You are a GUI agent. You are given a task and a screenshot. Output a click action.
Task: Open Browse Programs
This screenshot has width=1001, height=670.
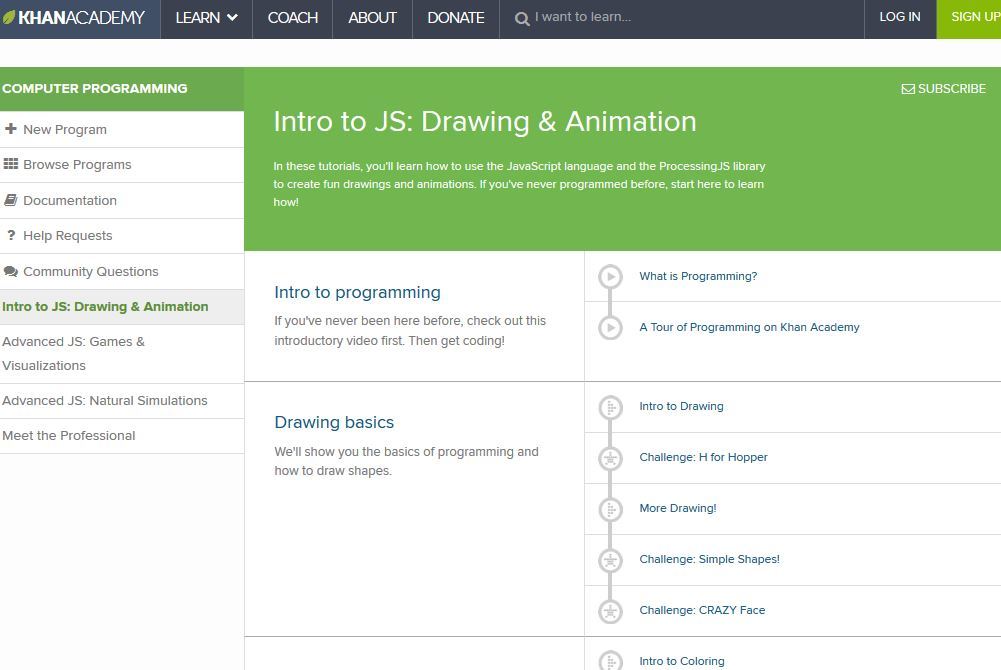tap(77, 165)
